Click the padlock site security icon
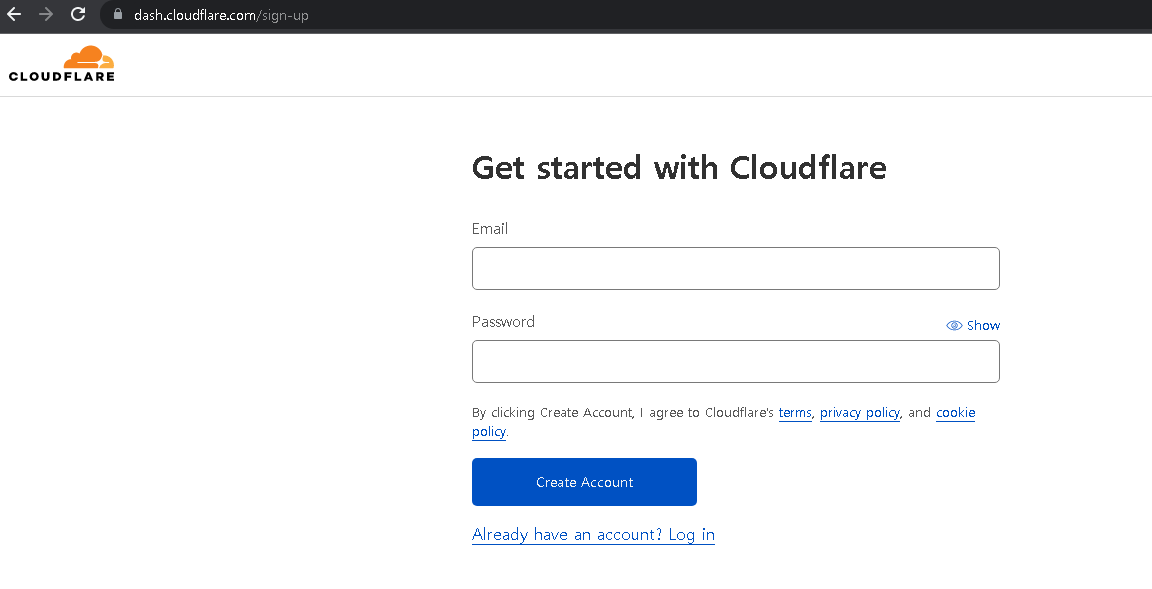 (x=118, y=14)
